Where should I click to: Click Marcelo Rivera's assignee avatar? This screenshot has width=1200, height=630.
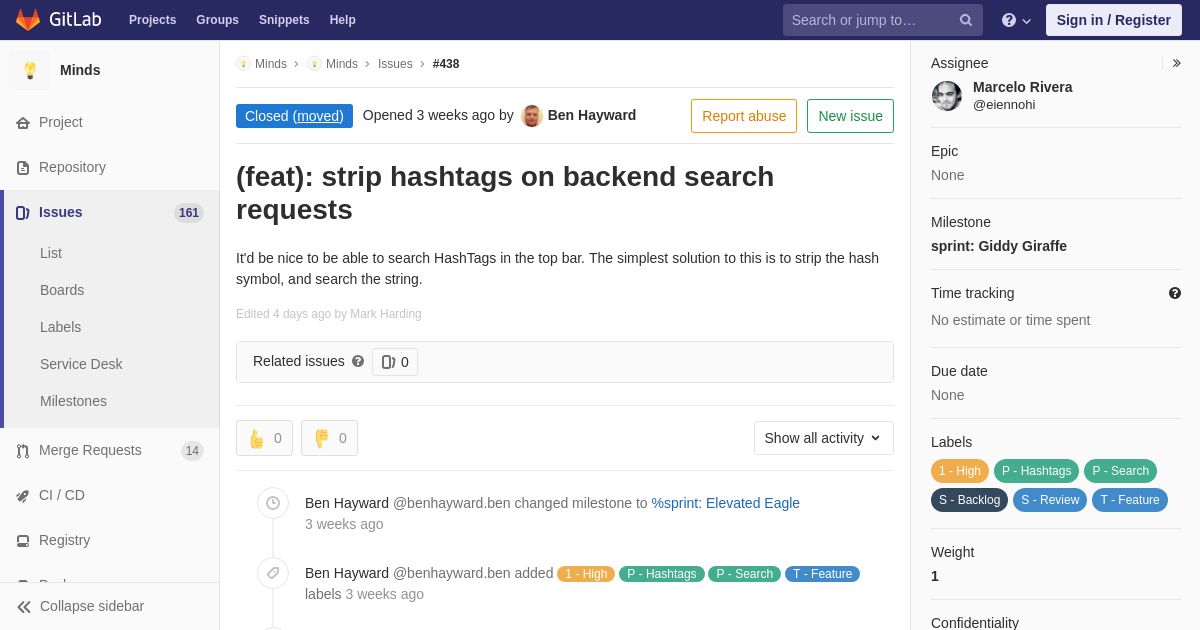pyautogui.click(x=947, y=96)
